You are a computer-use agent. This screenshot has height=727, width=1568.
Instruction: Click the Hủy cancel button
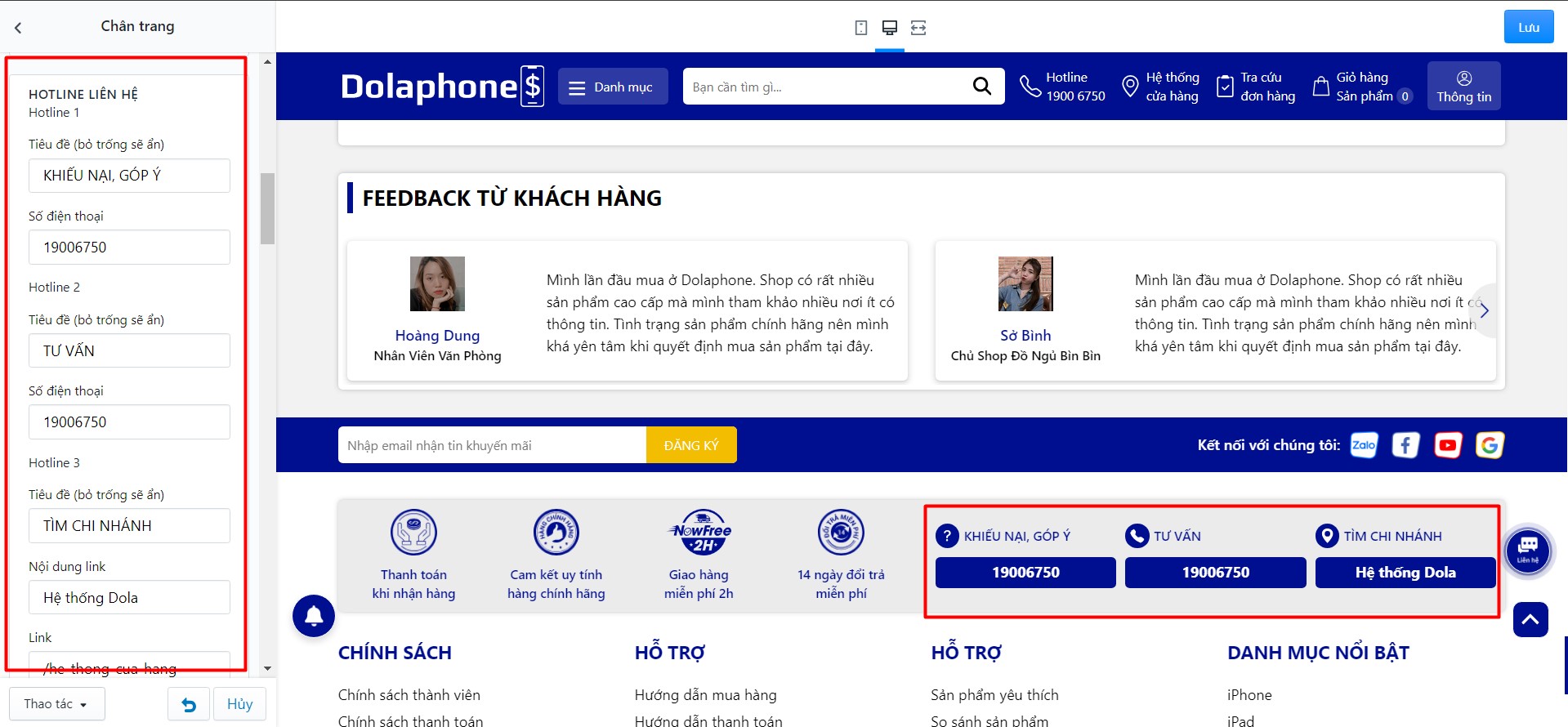[x=239, y=704]
